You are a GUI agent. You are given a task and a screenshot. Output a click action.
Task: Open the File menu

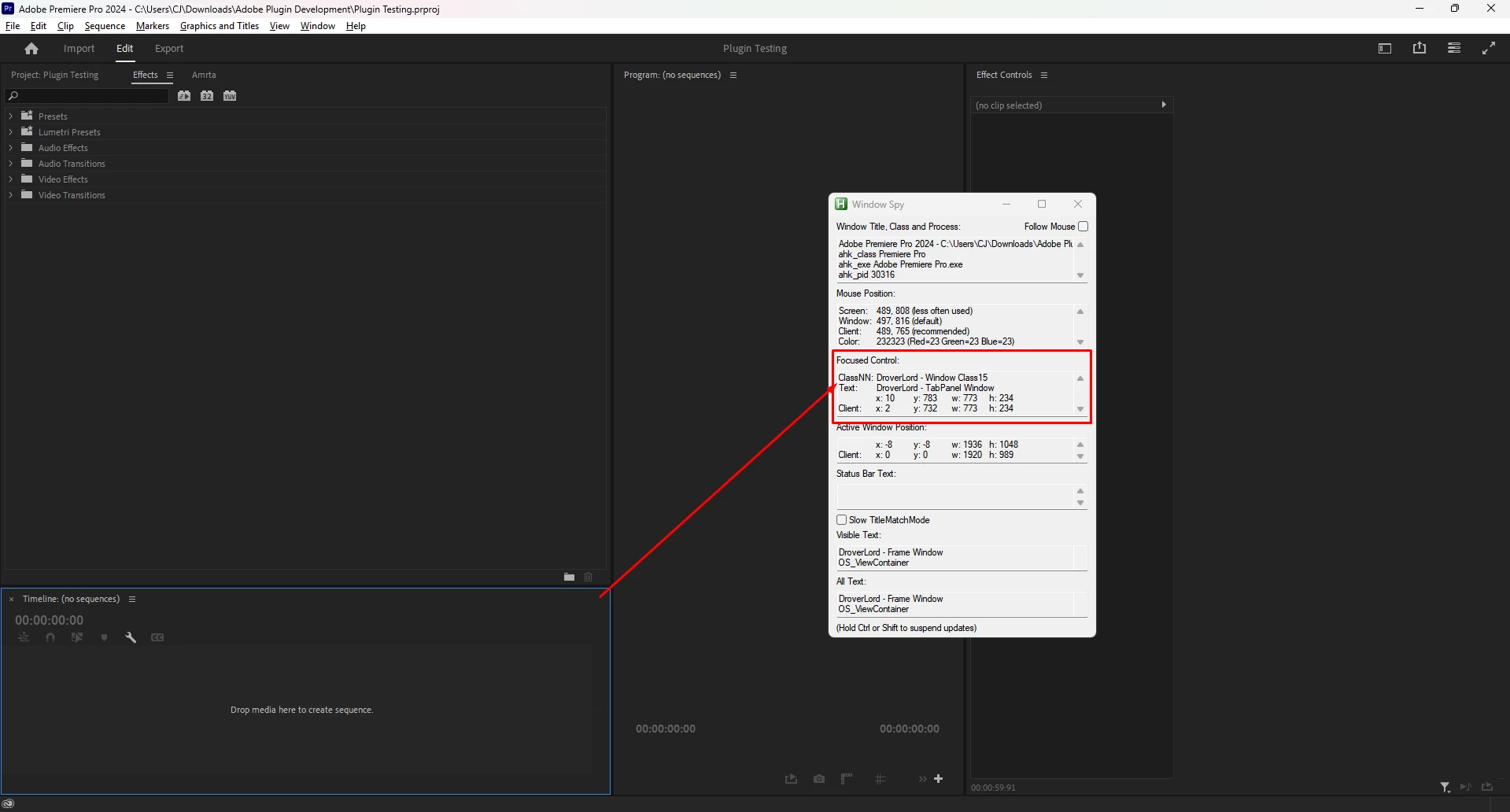pyautogui.click(x=13, y=26)
